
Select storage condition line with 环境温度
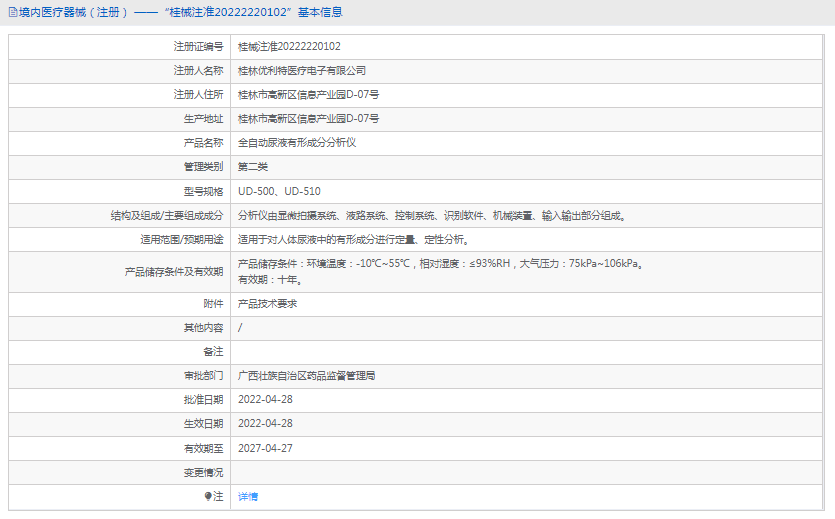coord(441,263)
